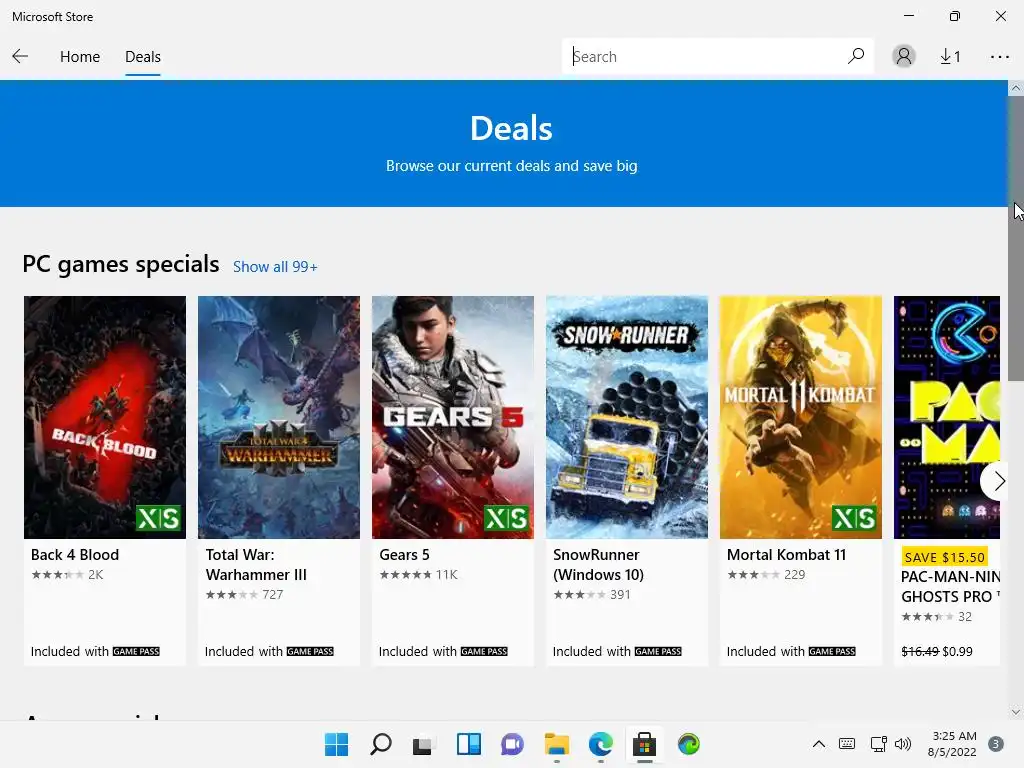Image resolution: width=1024 pixels, height=768 pixels.
Task: Click Gears 5 title text
Action: click(404, 554)
